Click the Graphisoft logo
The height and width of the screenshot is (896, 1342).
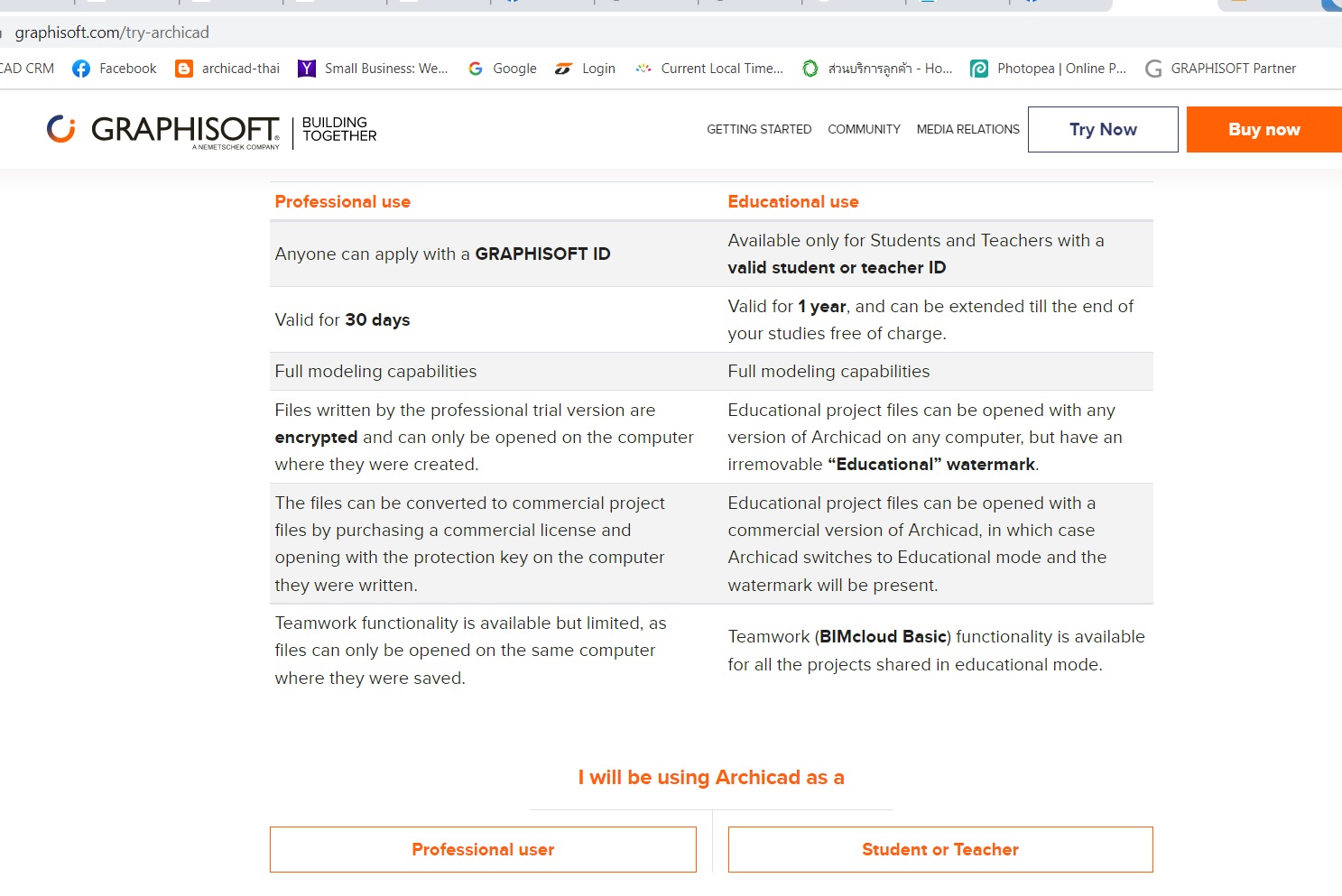click(x=163, y=131)
